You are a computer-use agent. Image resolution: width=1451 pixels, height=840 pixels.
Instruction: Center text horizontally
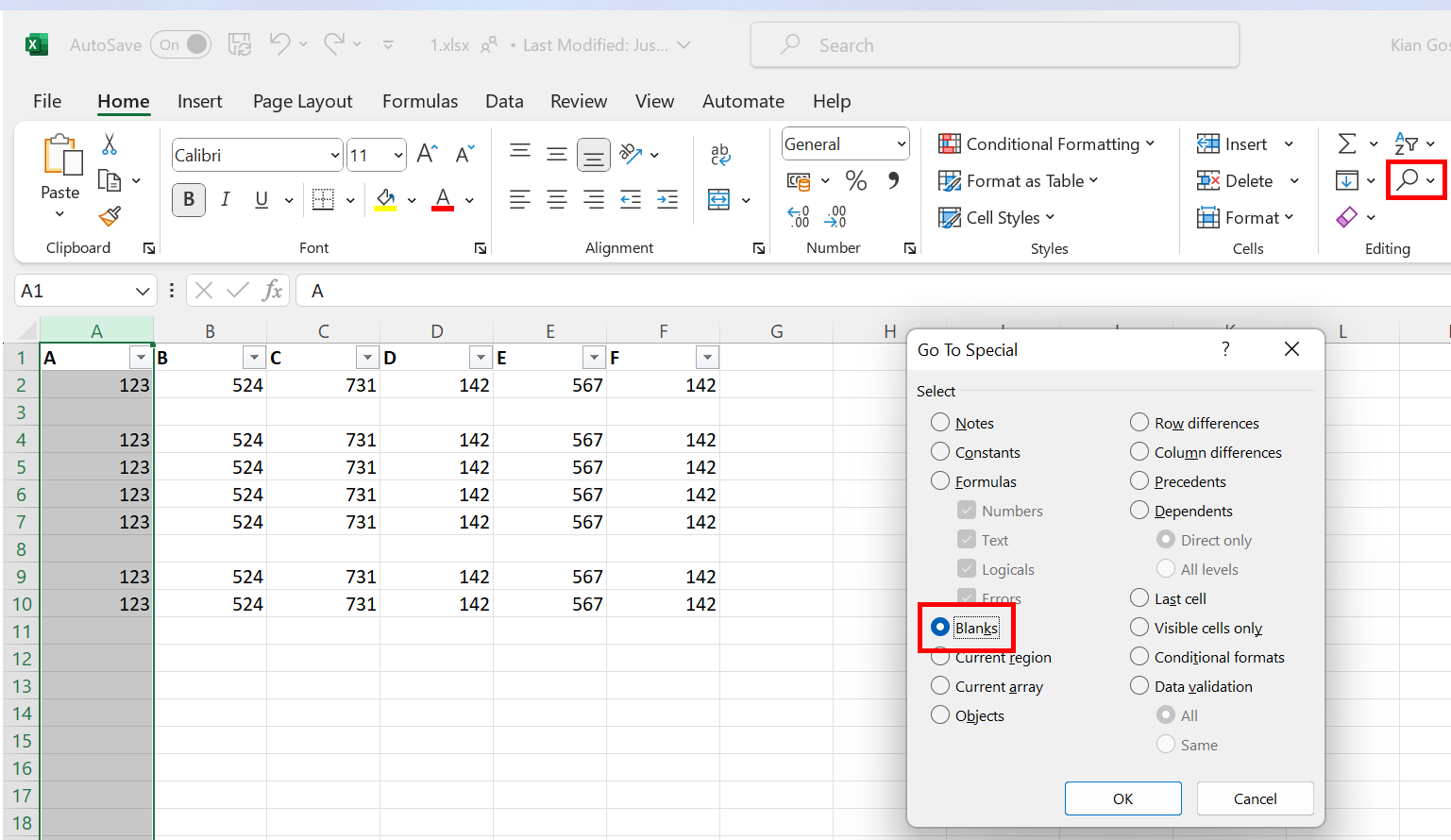[x=557, y=199]
